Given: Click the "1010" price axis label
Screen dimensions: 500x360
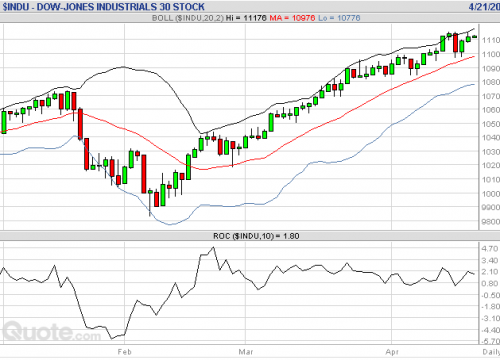Looking at the screenshot, I should pyautogui.click(x=491, y=180).
